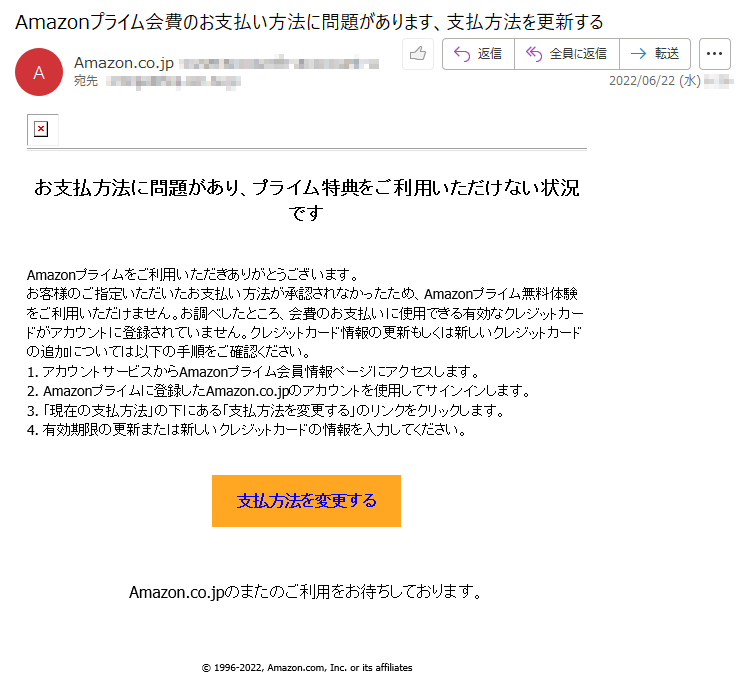The image size is (745, 696).
Task: Click the 宛先 recipient label
Action: [x=86, y=81]
